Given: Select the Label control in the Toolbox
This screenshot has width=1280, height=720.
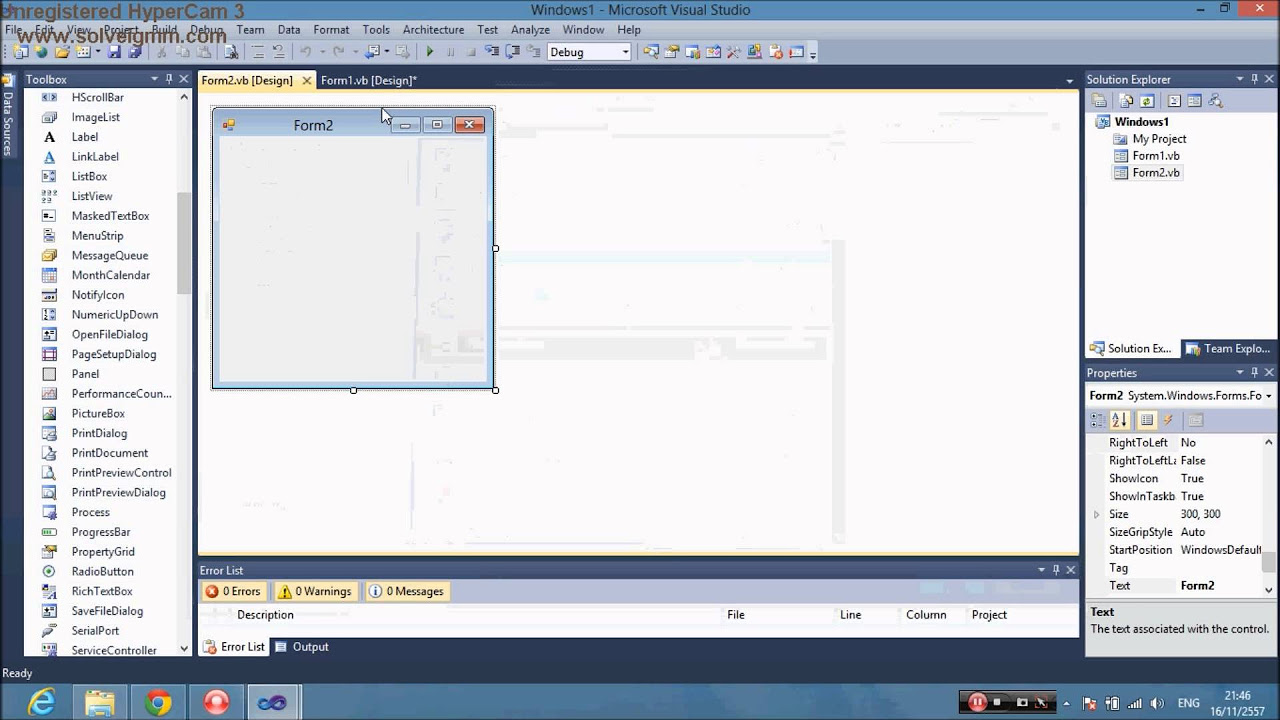Looking at the screenshot, I should (85, 137).
